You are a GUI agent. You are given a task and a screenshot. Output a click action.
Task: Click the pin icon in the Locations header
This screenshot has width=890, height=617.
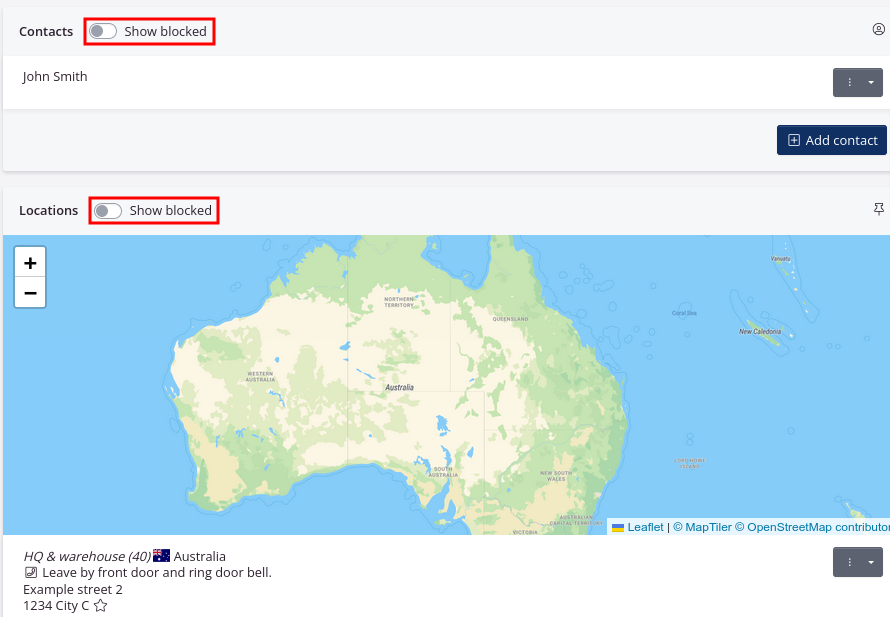coord(878,208)
